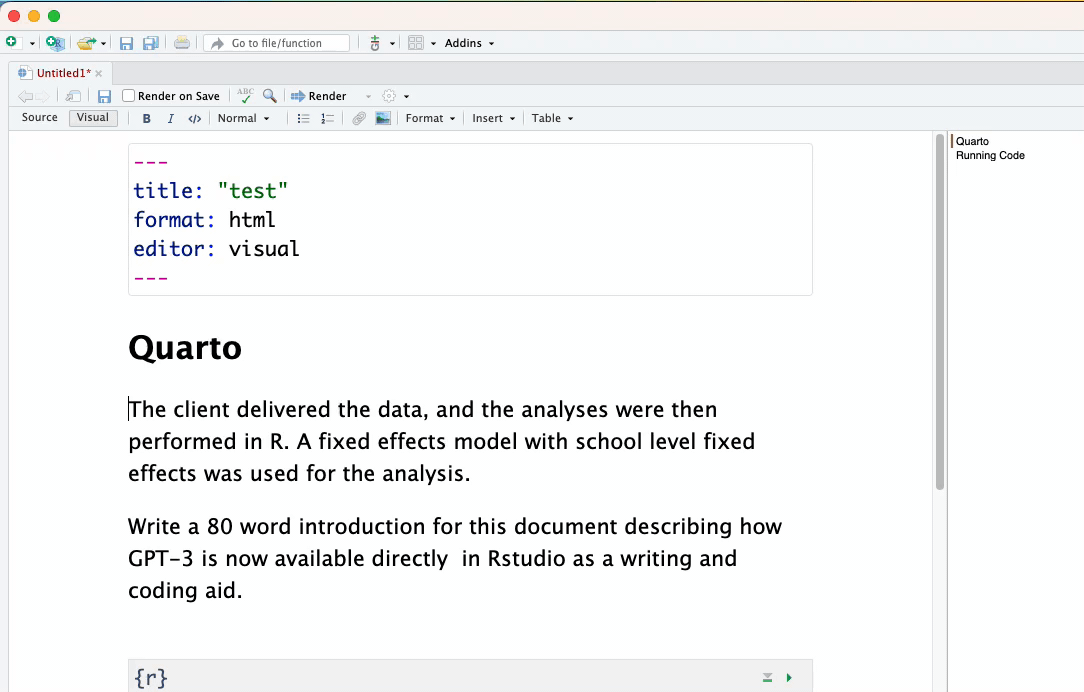
Task: Expand the panes layout dropdown arrow
Action: point(433,44)
